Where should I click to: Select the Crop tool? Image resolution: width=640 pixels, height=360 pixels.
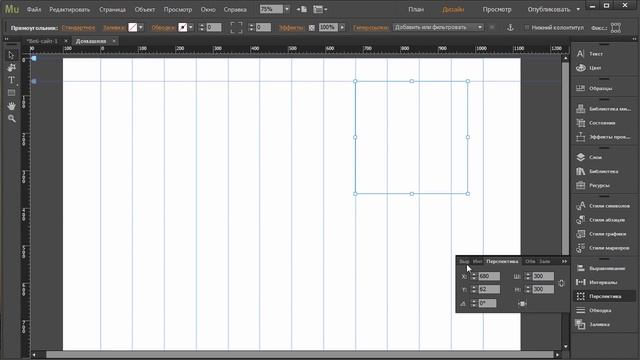11,68
